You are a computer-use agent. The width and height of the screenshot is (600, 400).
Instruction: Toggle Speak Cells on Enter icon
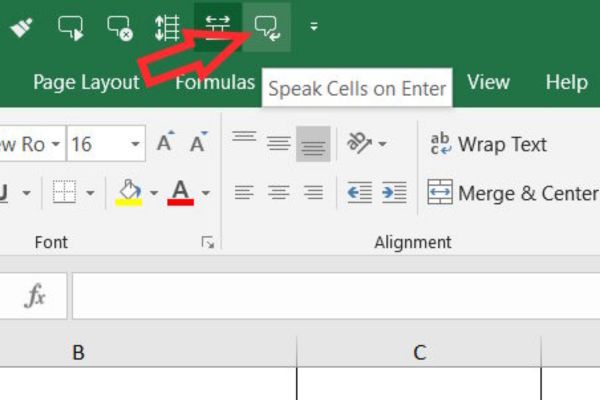point(267,27)
